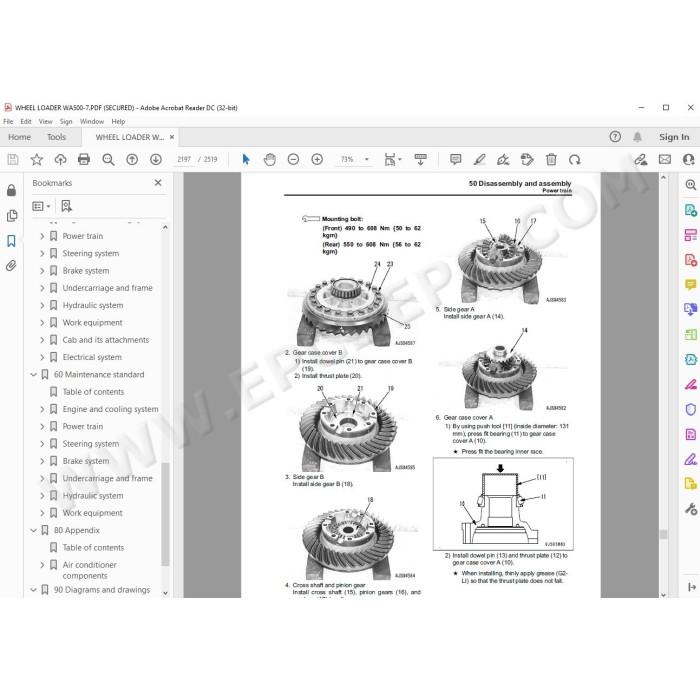Expand the Electrical system bookmark

[x=42, y=357]
